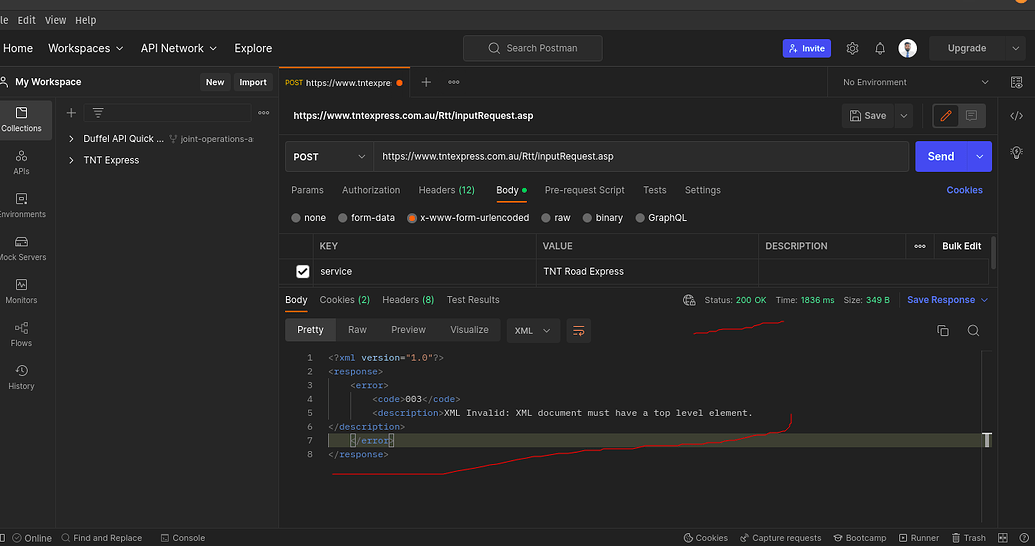Viewport: 1035px width, 546px height.
Task: Click the search response magnifier icon
Action: (973, 330)
